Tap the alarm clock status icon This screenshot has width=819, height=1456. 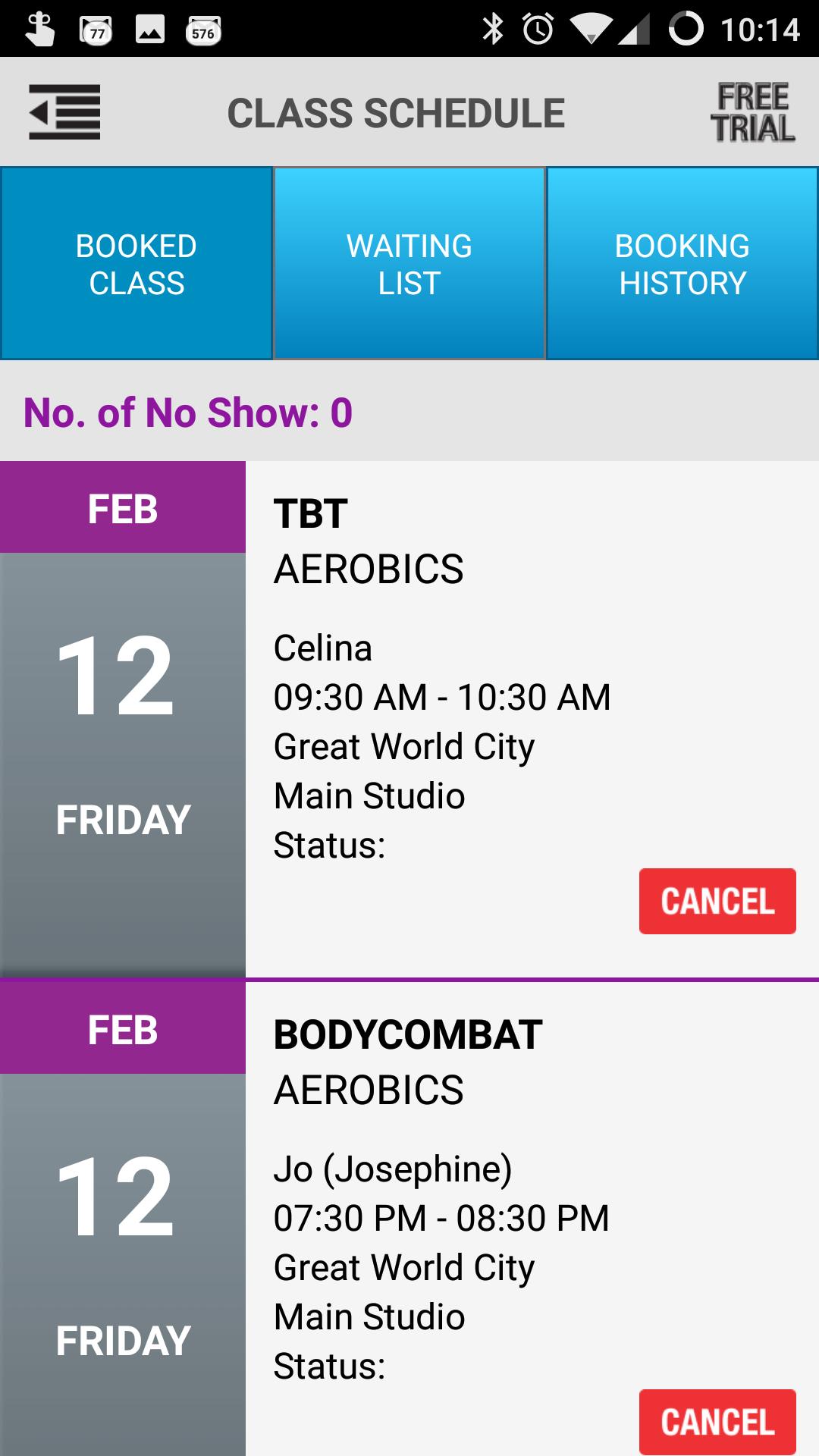tap(538, 30)
